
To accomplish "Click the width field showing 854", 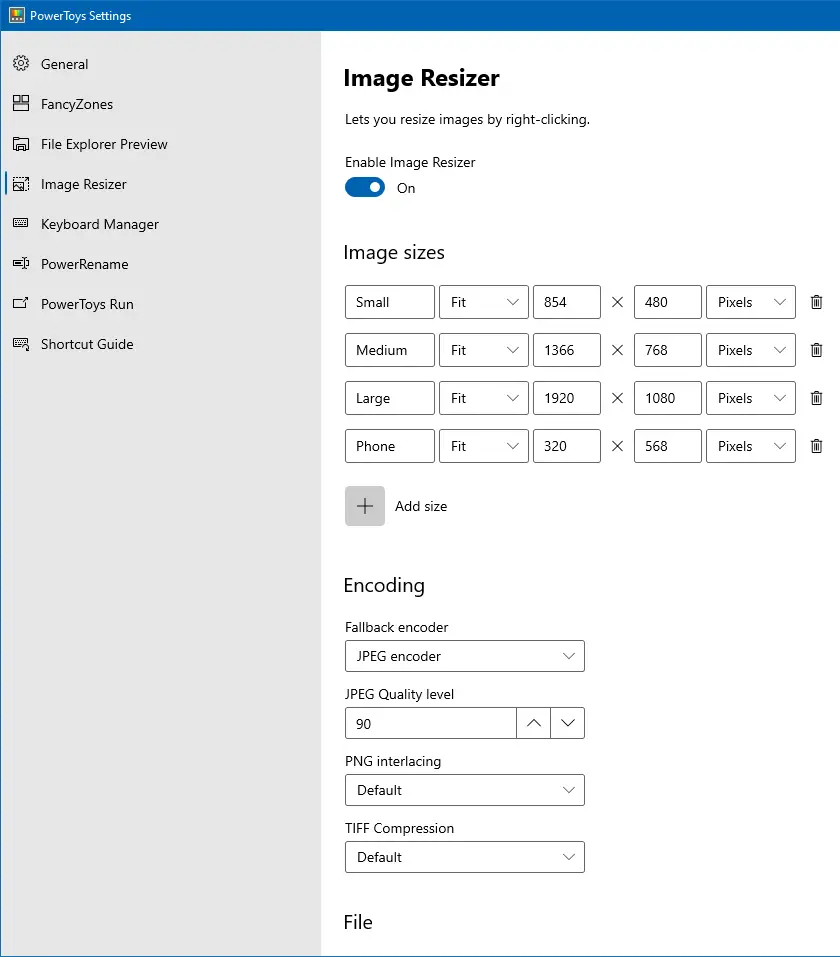I will (567, 302).
